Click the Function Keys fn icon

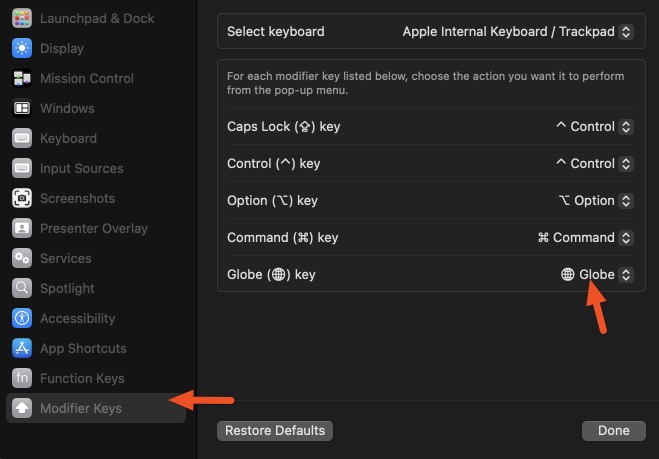pyautogui.click(x=22, y=378)
